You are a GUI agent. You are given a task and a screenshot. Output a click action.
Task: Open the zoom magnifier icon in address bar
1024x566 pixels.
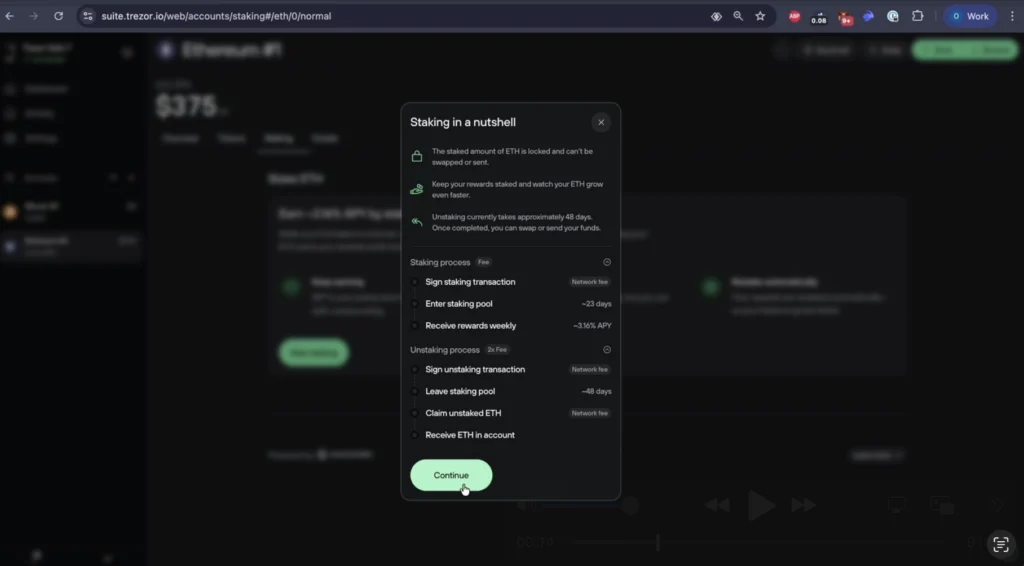click(738, 16)
